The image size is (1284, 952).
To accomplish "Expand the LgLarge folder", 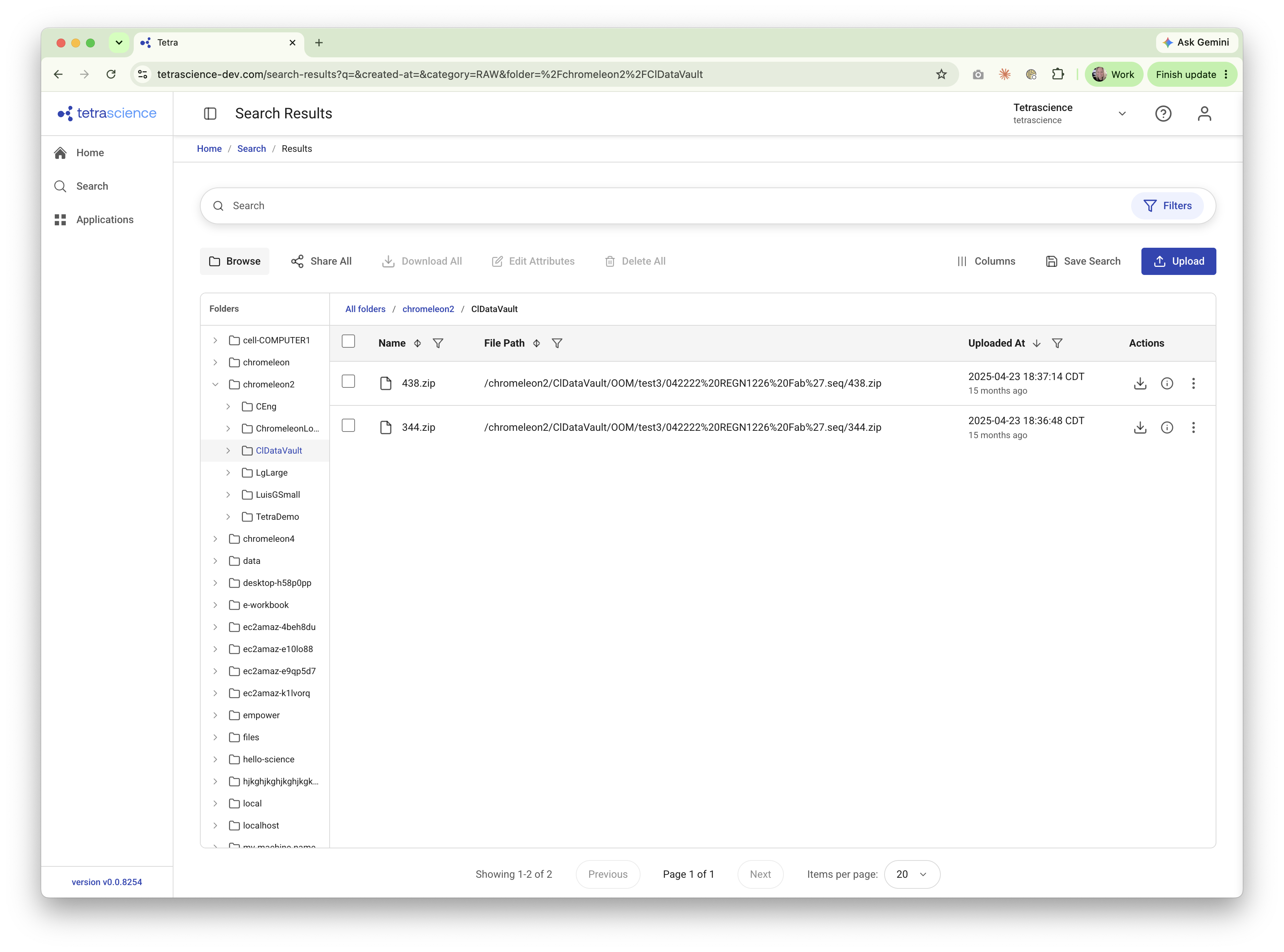I will 228,473.
